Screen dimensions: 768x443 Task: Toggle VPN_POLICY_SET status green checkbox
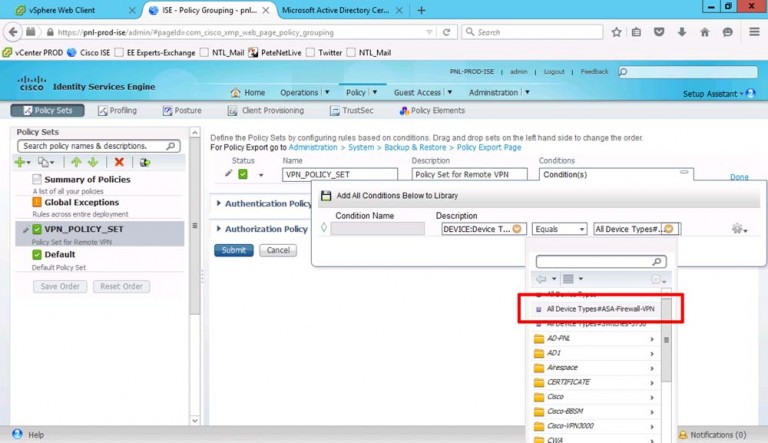pyautogui.click(x=243, y=174)
